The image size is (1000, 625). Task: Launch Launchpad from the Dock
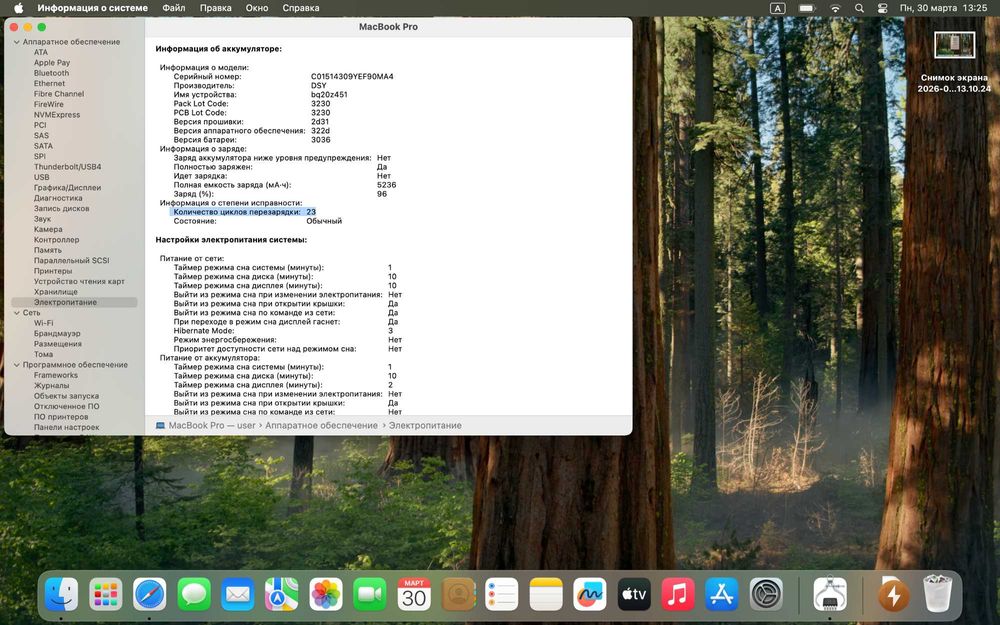coord(106,594)
